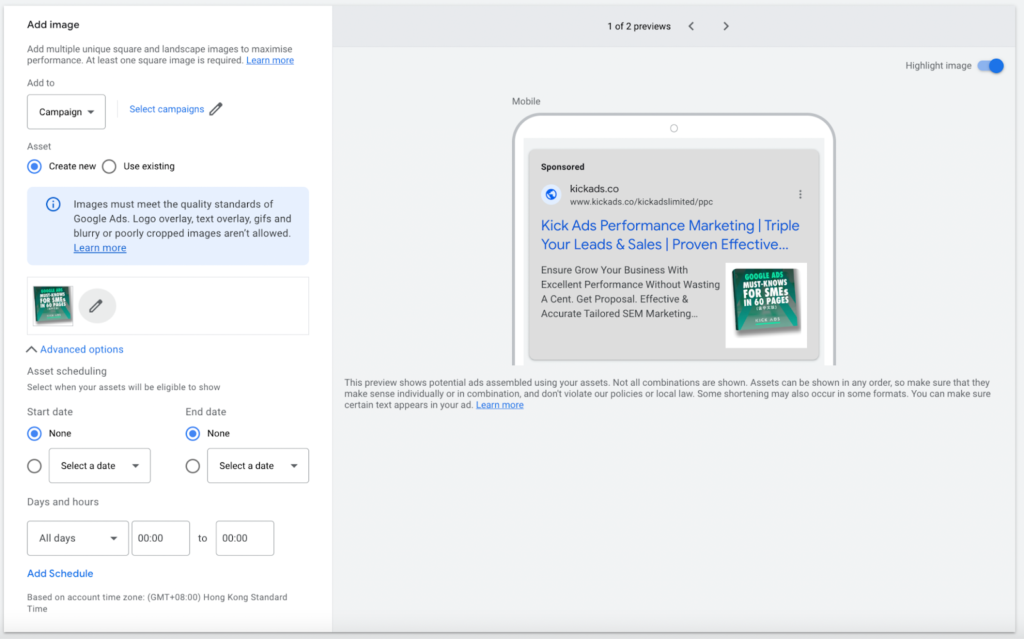Choose the custom End date radio button
1024x639 pixels.
click(193, 466)
